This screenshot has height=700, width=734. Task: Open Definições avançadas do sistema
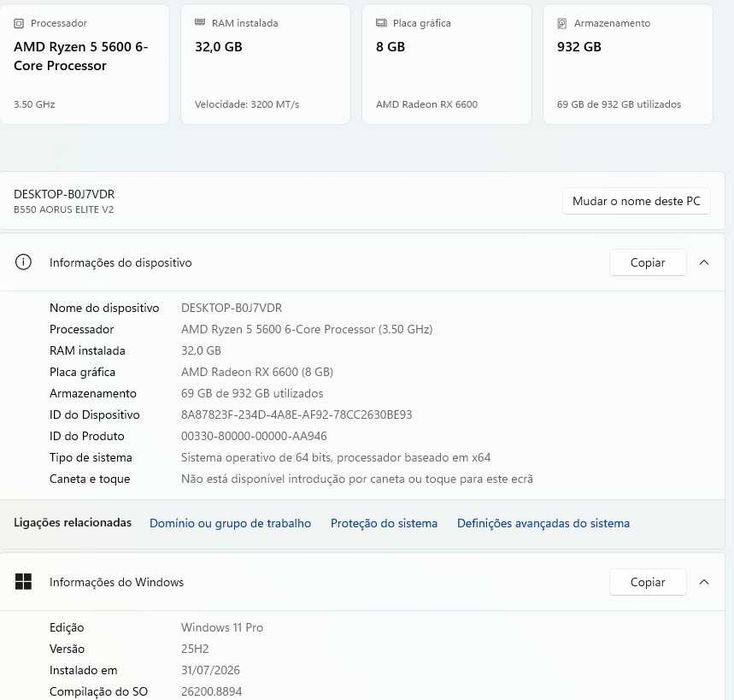point(543,523)
